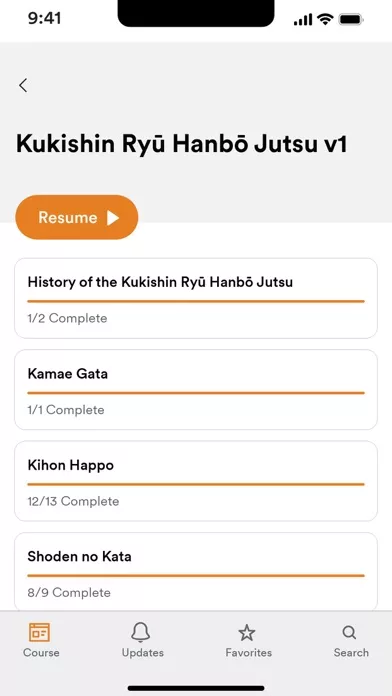Open History of the Kukishin Ryū Hanbō Jutsu section
The width and height of the screenshot is (392, 696).
[196, 298]
